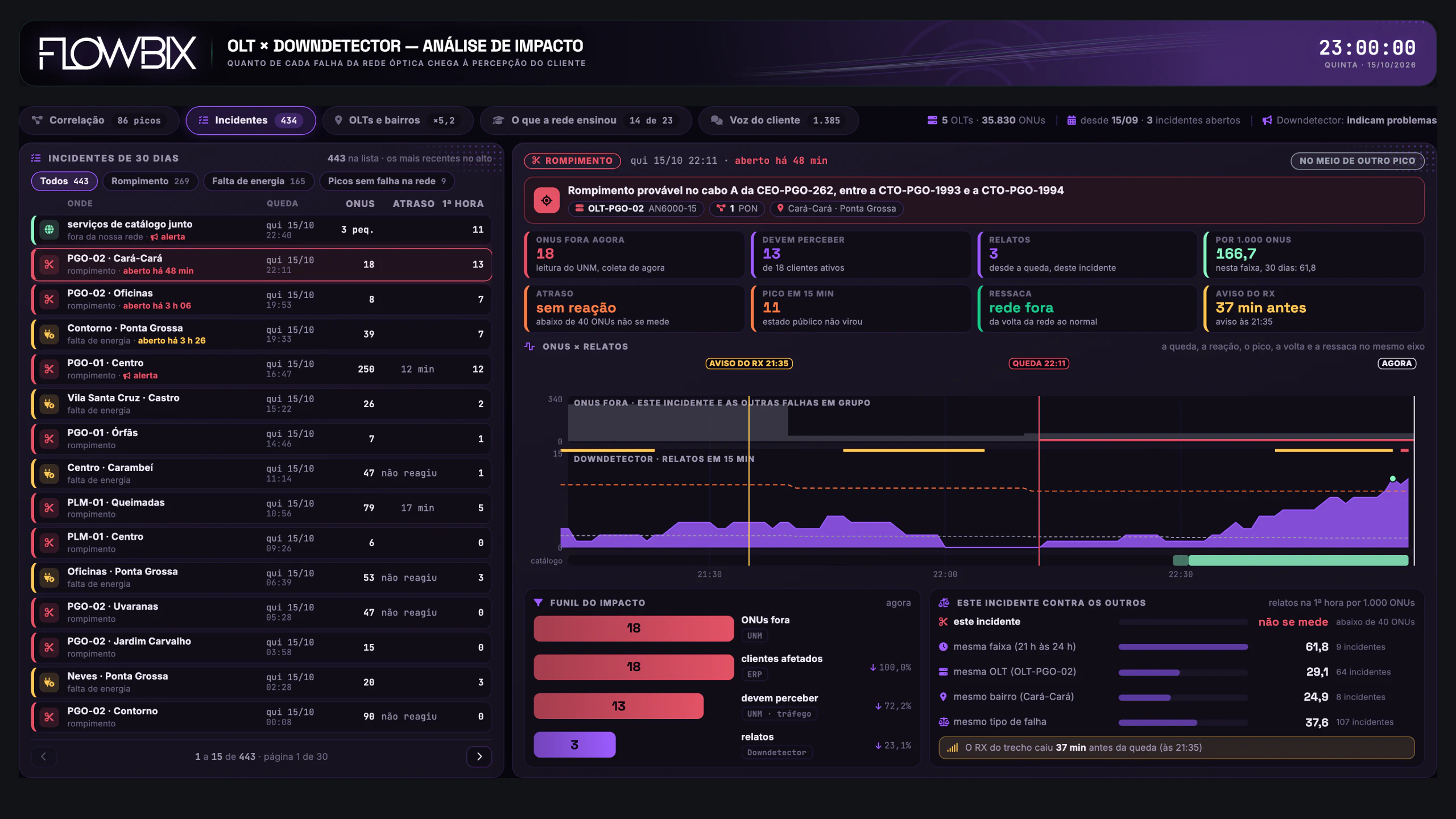Click the POR 1.000 ONUS 166,7 card

tap(1314, 254)
